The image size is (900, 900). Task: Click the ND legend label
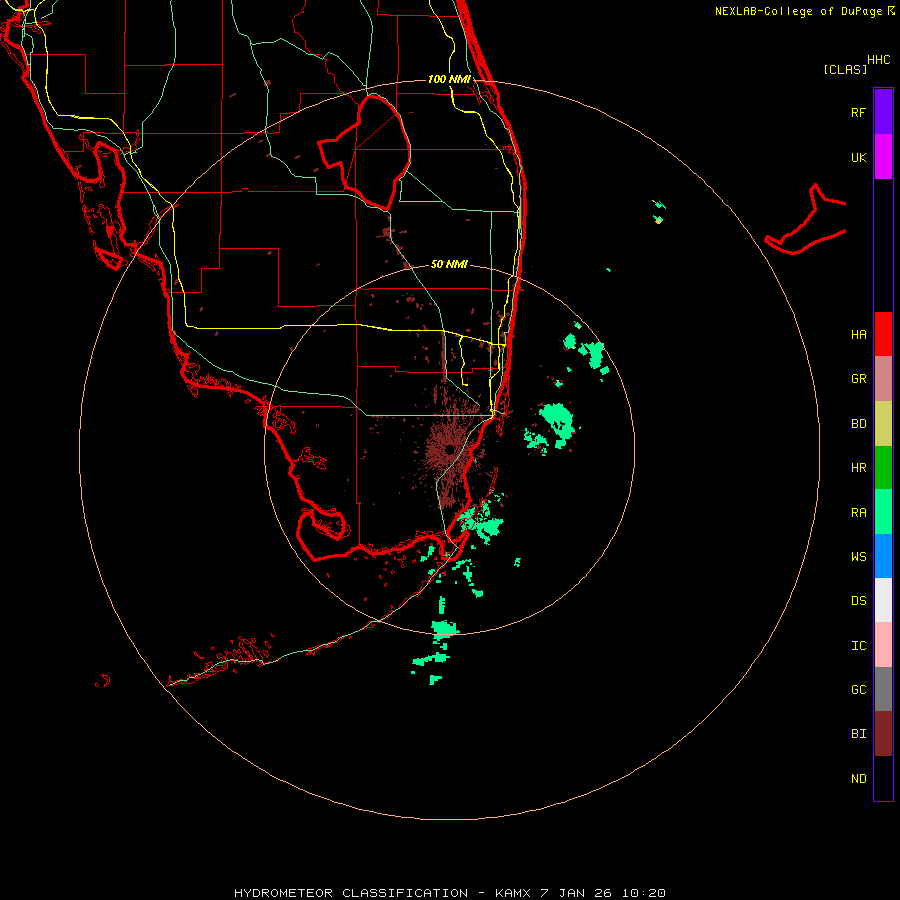coord(858,779)
